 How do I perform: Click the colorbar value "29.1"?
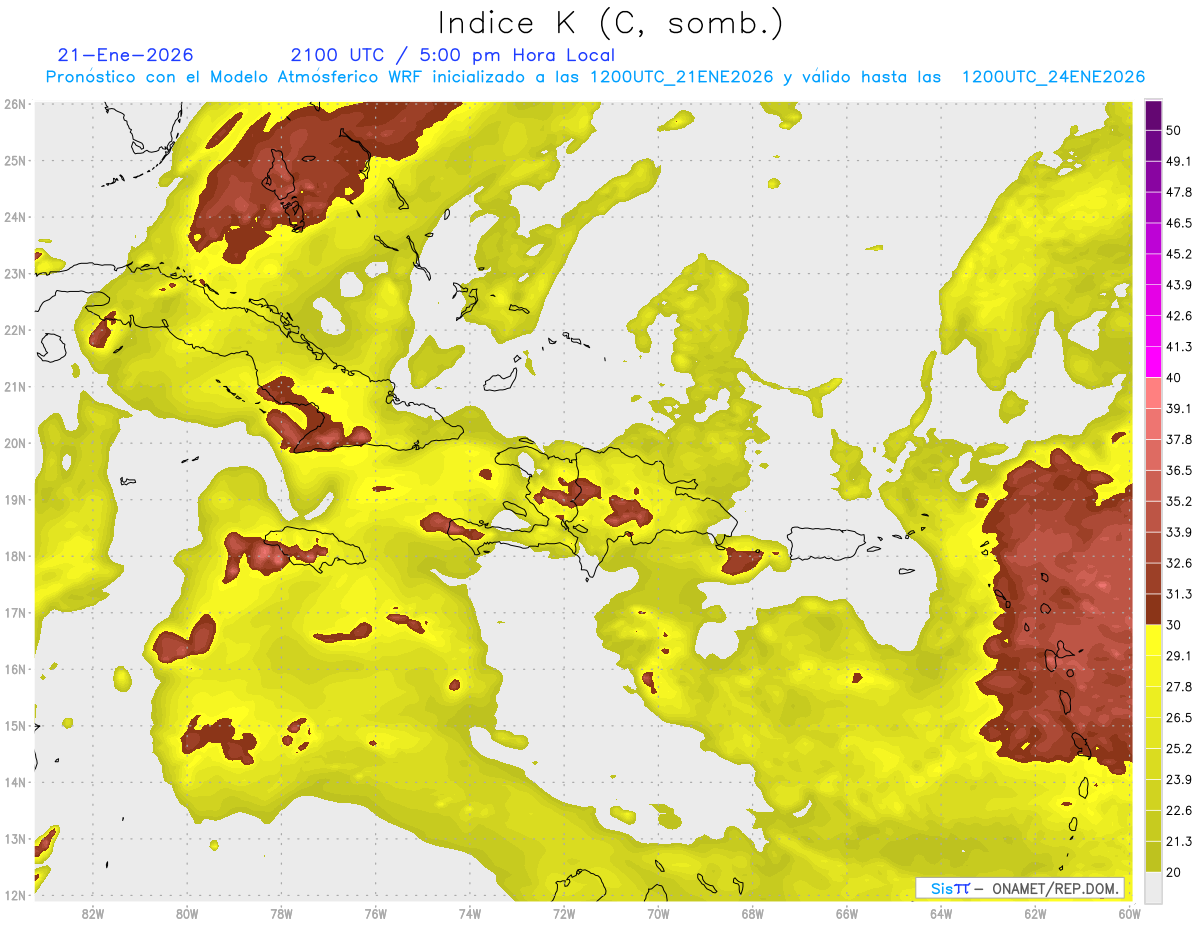1178,655
